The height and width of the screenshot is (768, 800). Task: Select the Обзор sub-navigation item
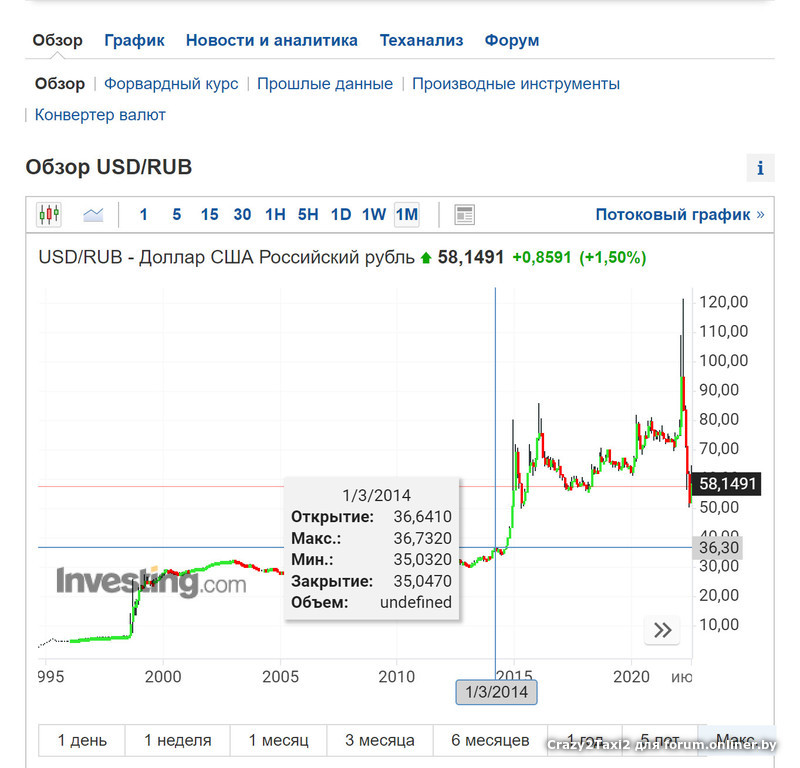point(60,84)
